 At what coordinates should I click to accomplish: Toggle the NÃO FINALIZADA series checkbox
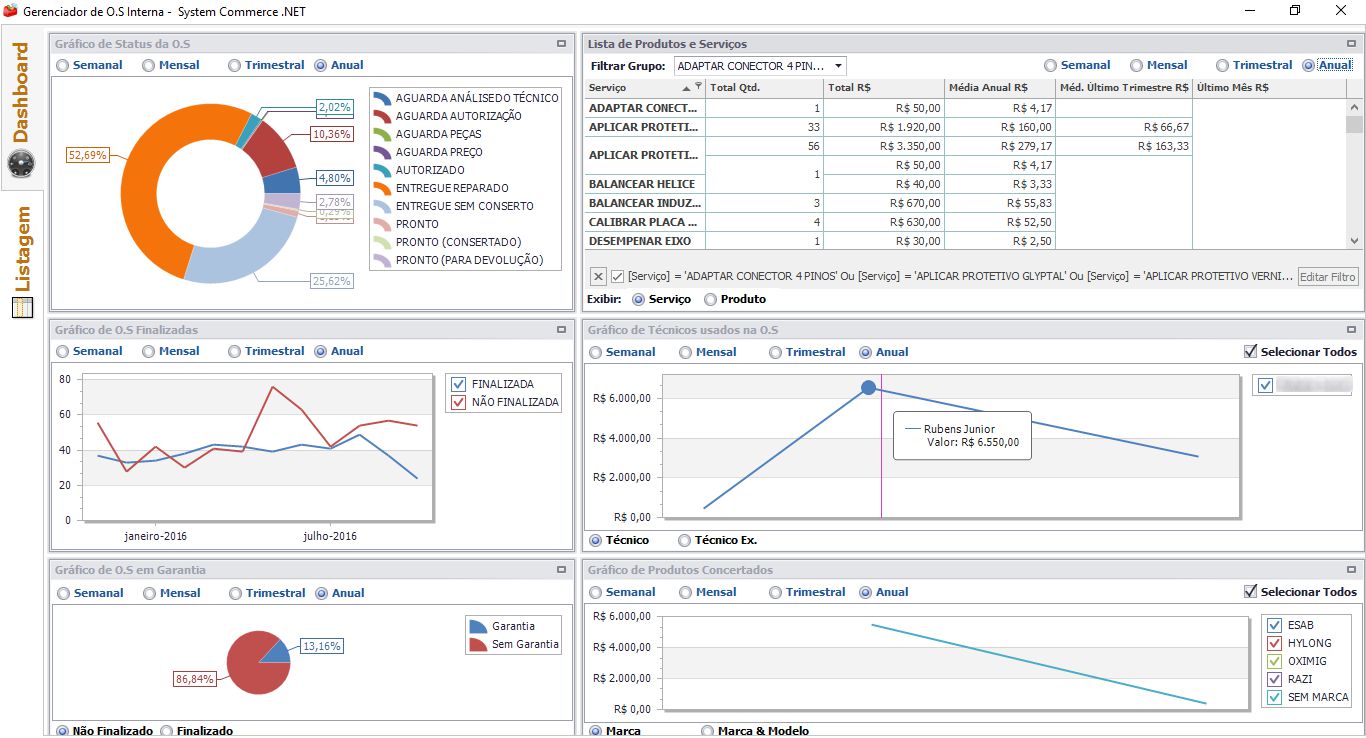459,402
